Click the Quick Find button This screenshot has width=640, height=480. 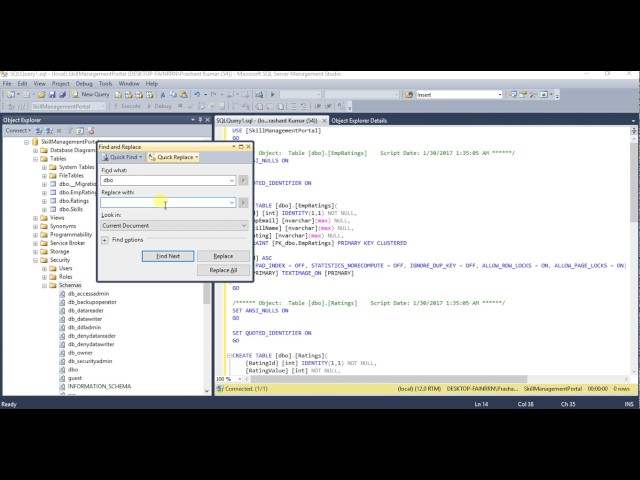(x=122, y=157)
